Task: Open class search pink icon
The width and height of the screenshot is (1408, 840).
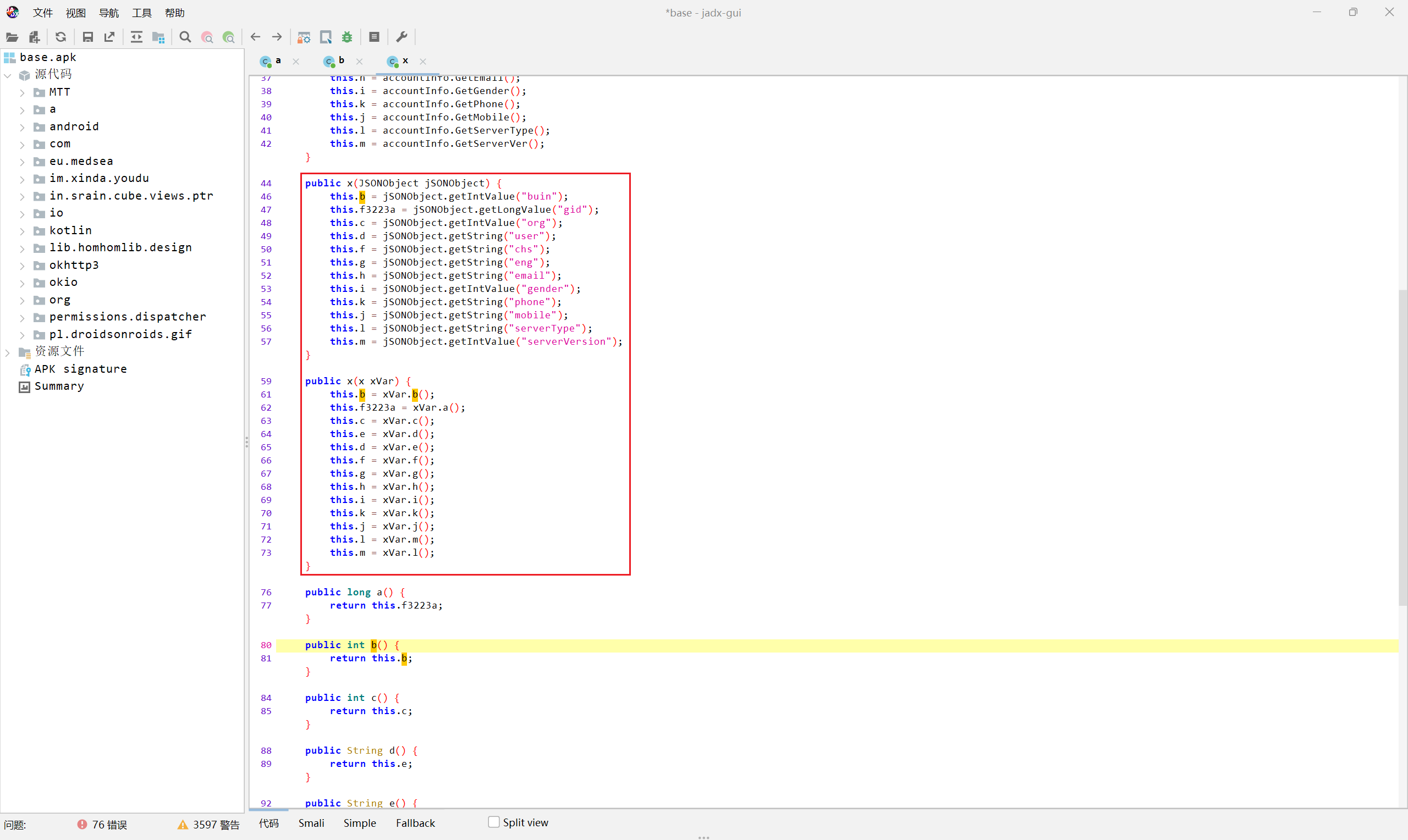Action: tap(207, 37)
